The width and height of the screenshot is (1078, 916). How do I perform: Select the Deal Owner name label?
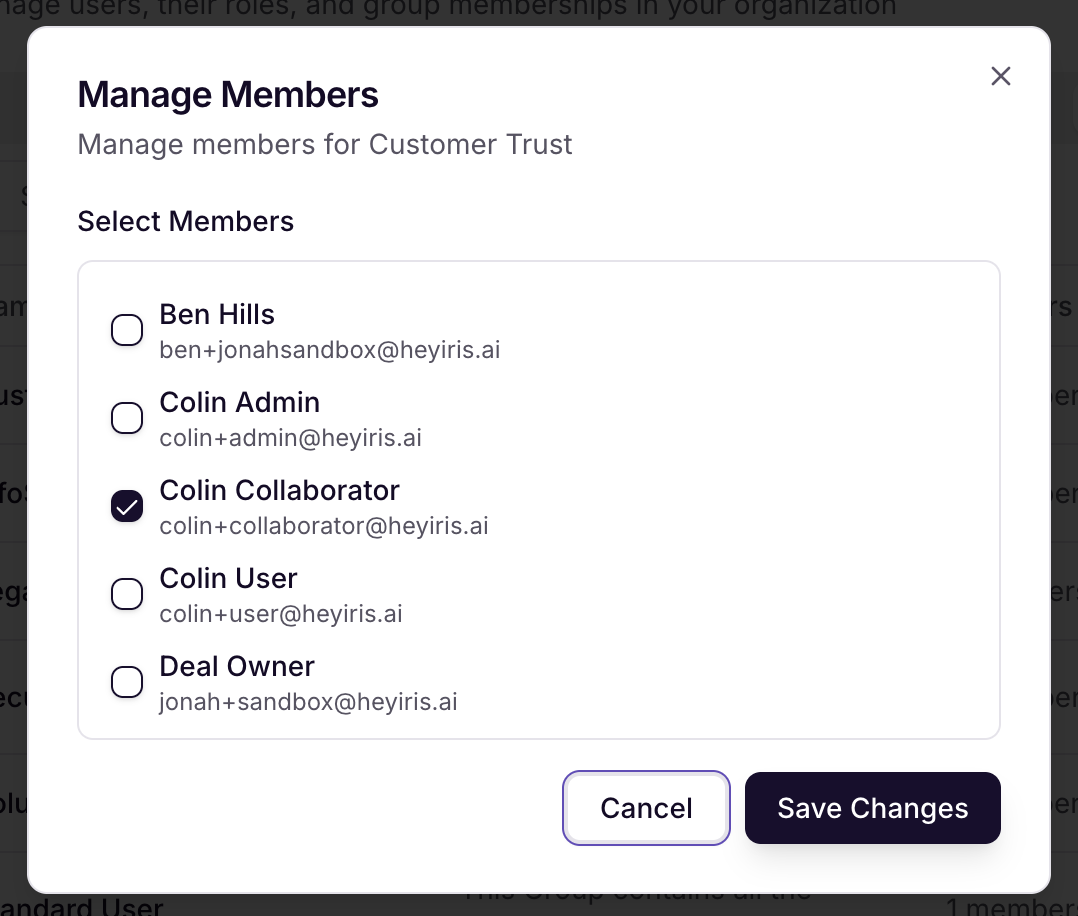pos(237,666)
